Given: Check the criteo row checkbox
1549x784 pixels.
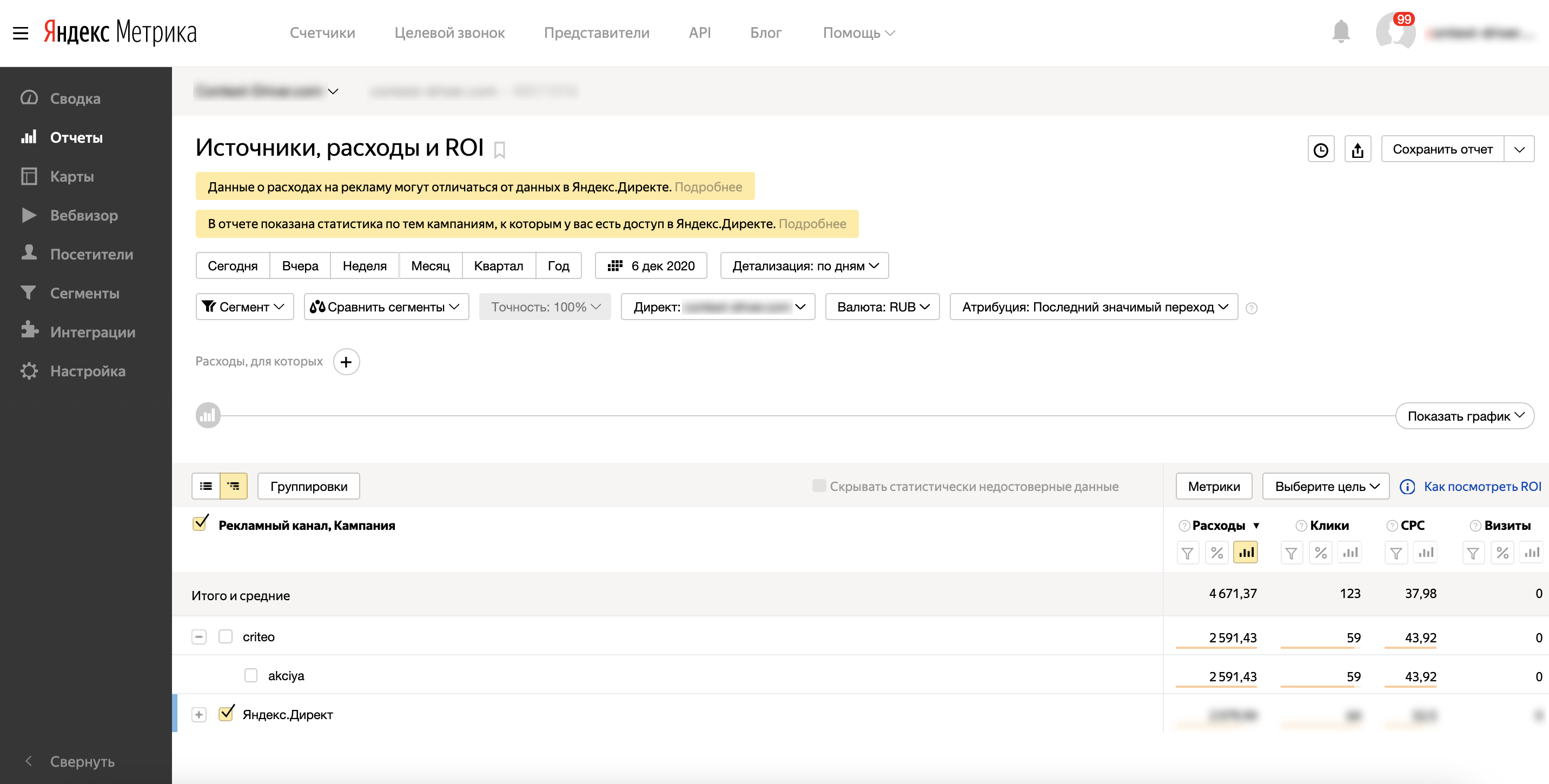Looking at the screenshot, I should [x=226, y=636].
